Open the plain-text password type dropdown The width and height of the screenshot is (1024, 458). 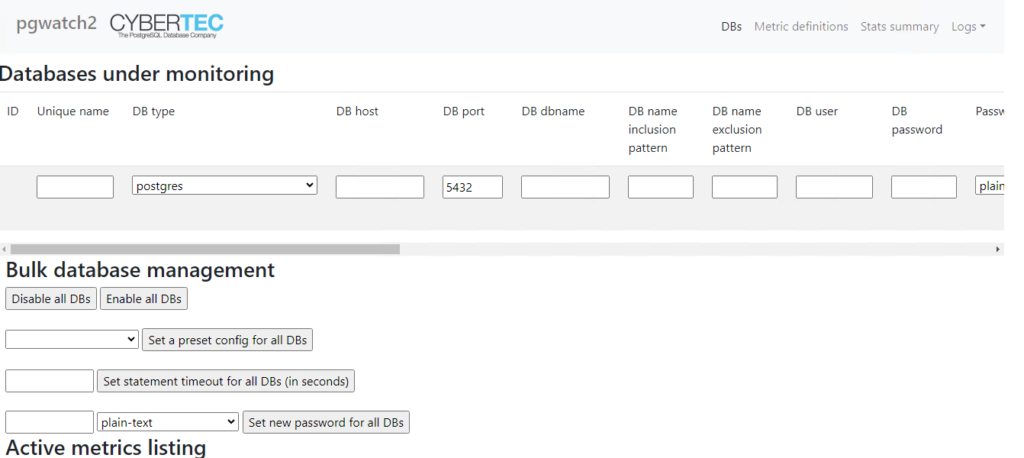[x=168, y=422]
